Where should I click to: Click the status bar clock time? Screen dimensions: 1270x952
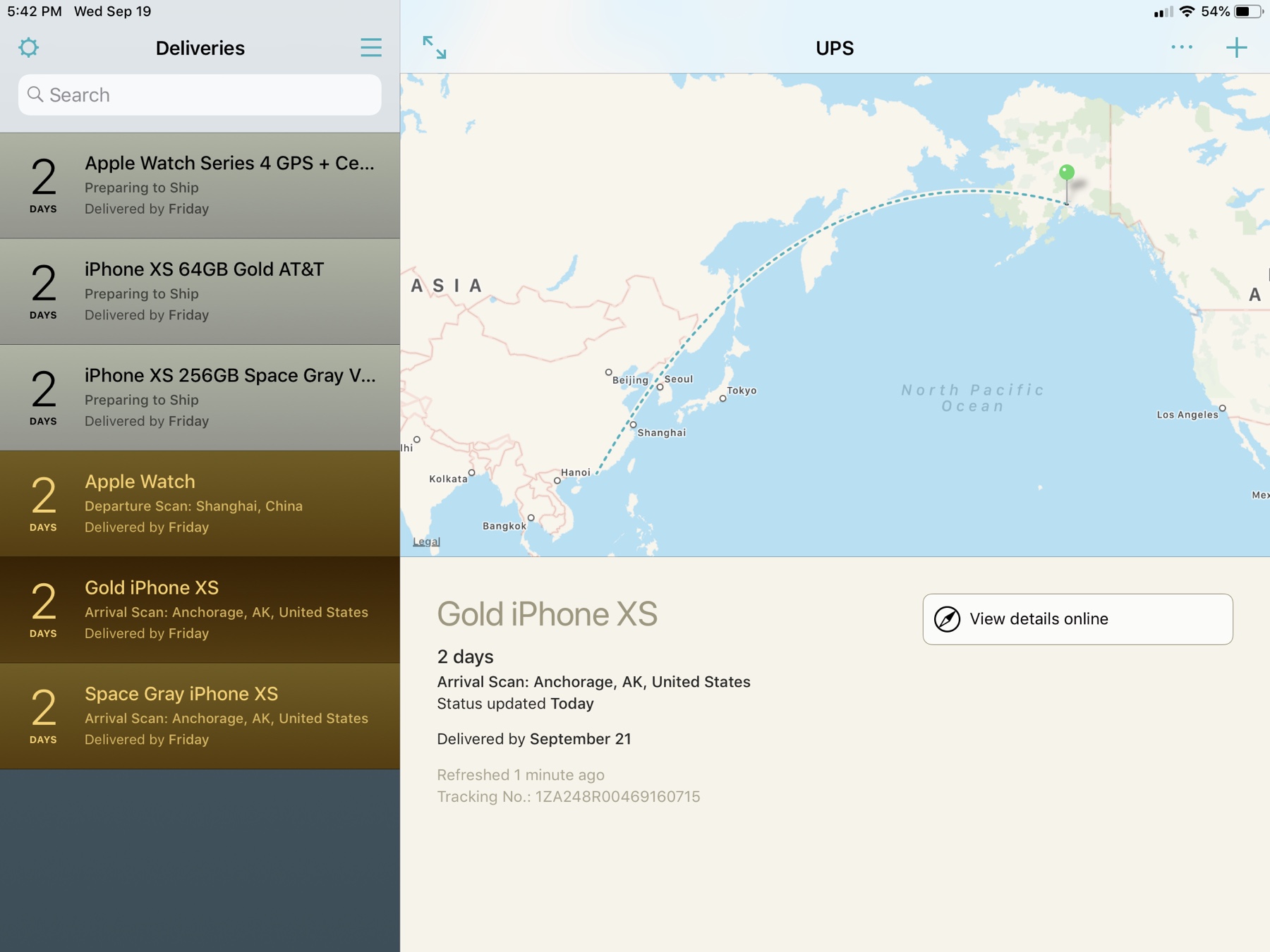pos(35,11)
